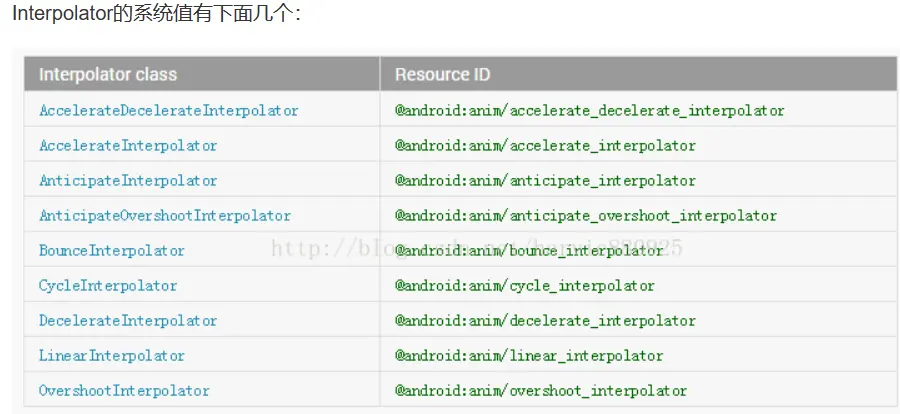Select the accelerate_decelerate_interpolator resource ID text

(x=589, y=110)
